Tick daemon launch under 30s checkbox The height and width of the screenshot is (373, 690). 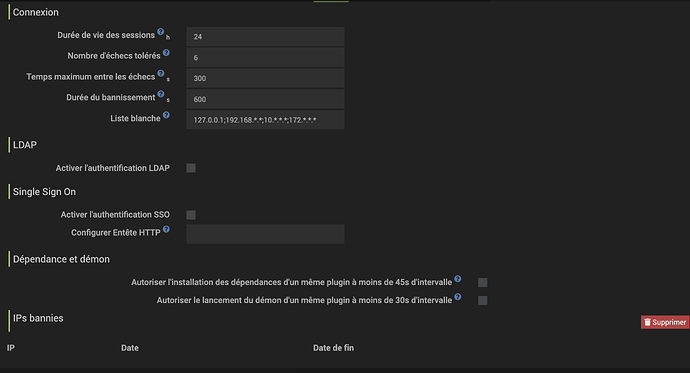[483, 300]
